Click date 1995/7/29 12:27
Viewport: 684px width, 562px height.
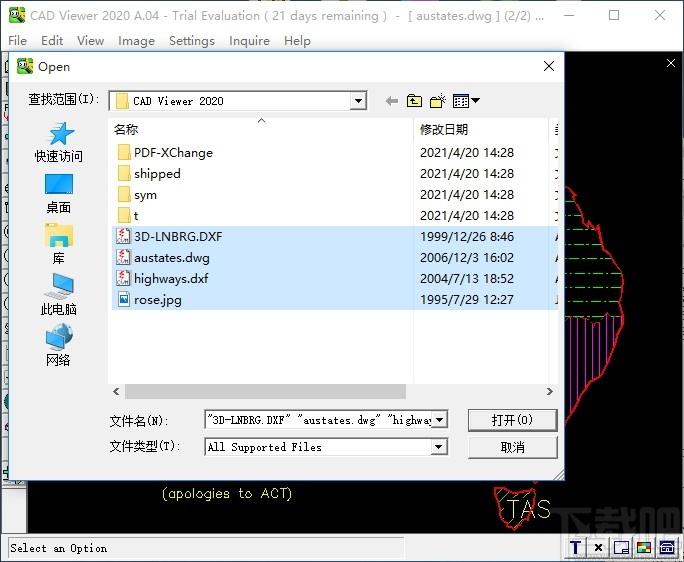click(x=467, y=299)
